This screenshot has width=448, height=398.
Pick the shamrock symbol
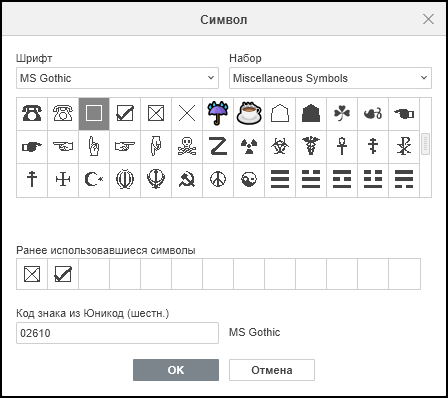(342, 114)
